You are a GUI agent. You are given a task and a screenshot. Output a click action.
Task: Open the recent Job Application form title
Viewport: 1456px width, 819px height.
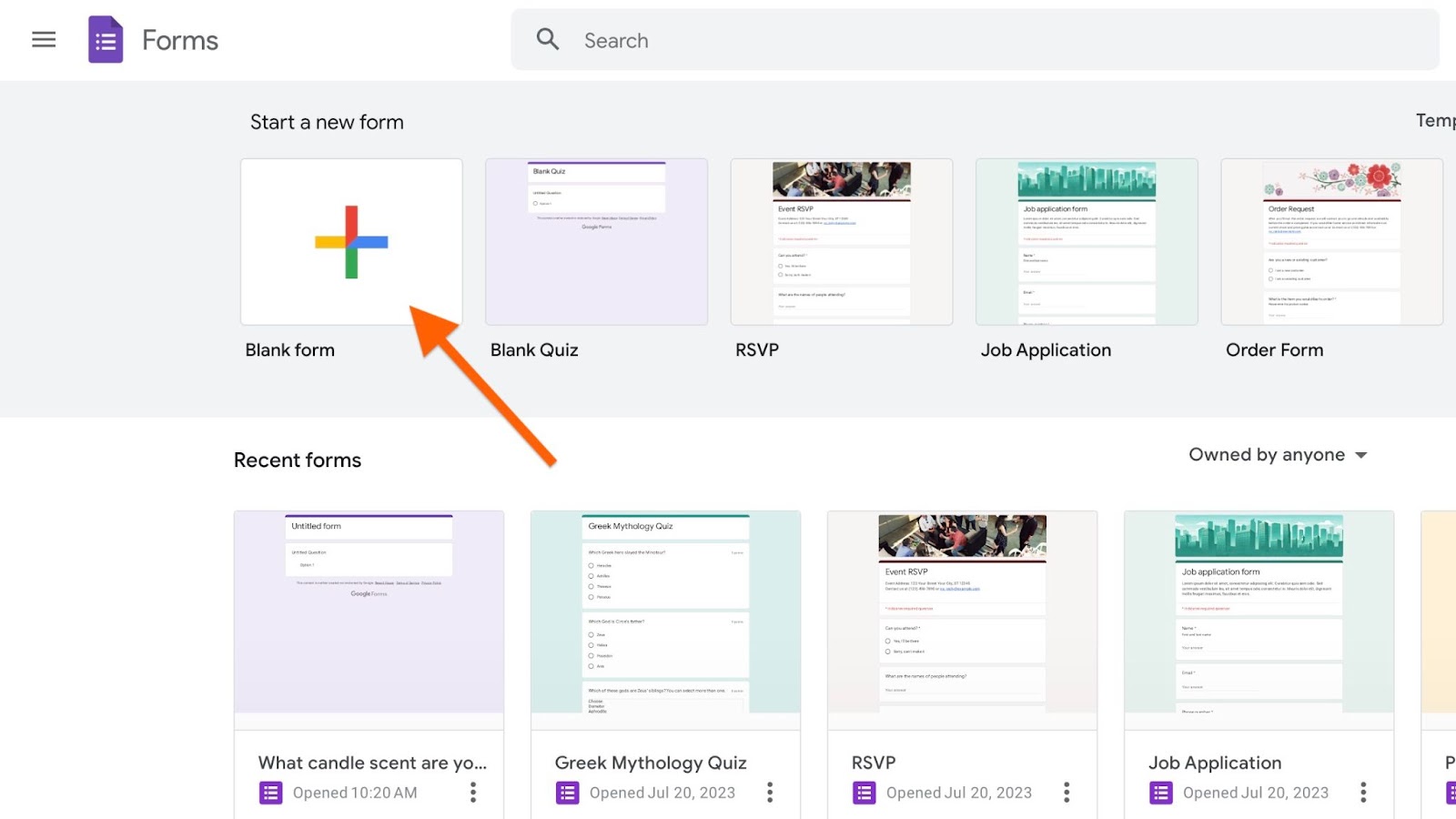coord(1215,763)
